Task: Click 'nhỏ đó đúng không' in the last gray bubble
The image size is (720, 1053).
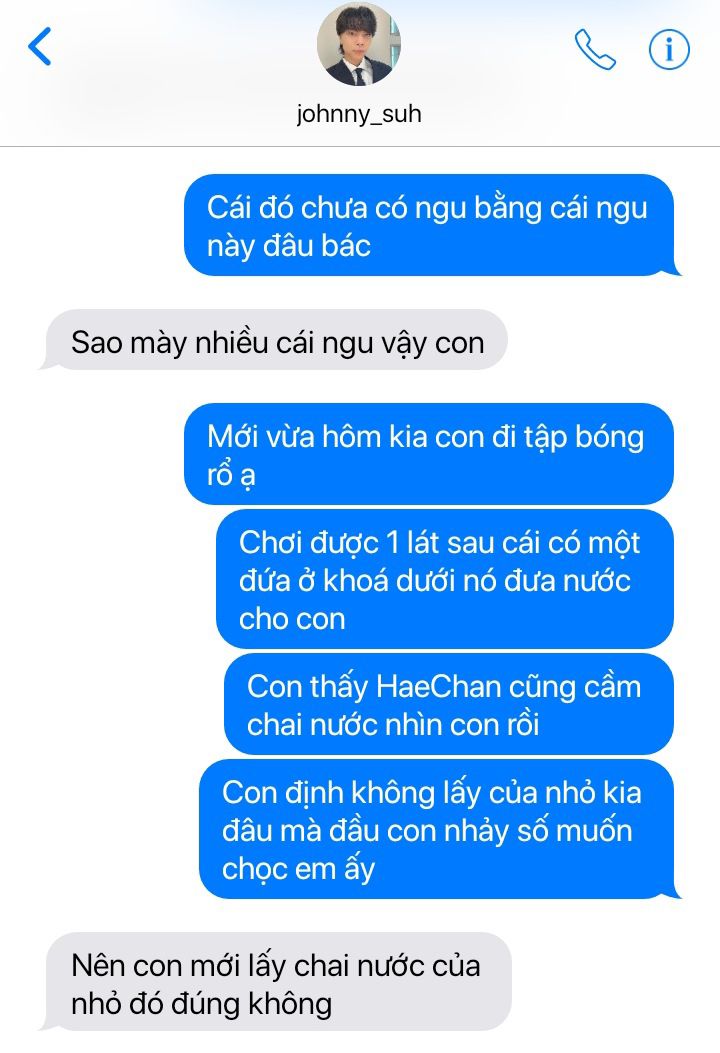Action: (x=201, y=1004)
